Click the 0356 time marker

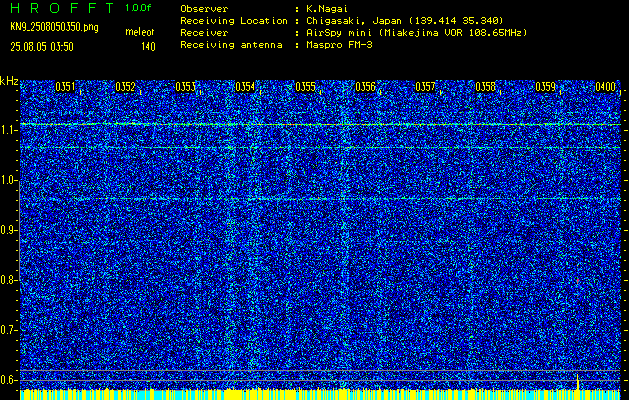[x=365, y=87]
